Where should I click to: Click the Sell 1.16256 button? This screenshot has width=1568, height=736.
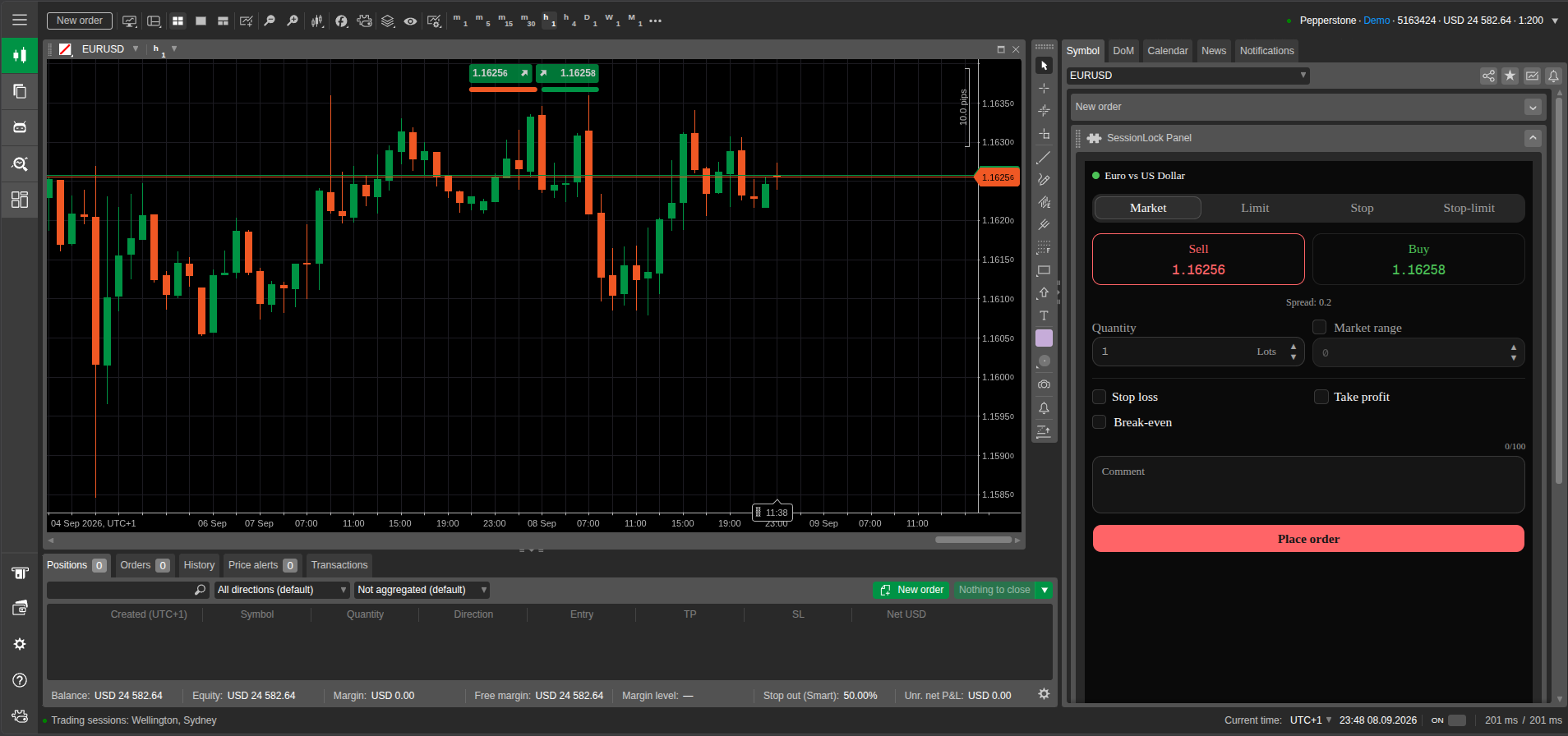click(x=1198, y=260)
